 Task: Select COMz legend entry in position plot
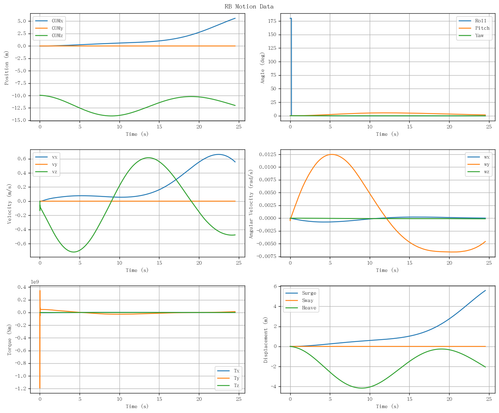click(49, 35)
